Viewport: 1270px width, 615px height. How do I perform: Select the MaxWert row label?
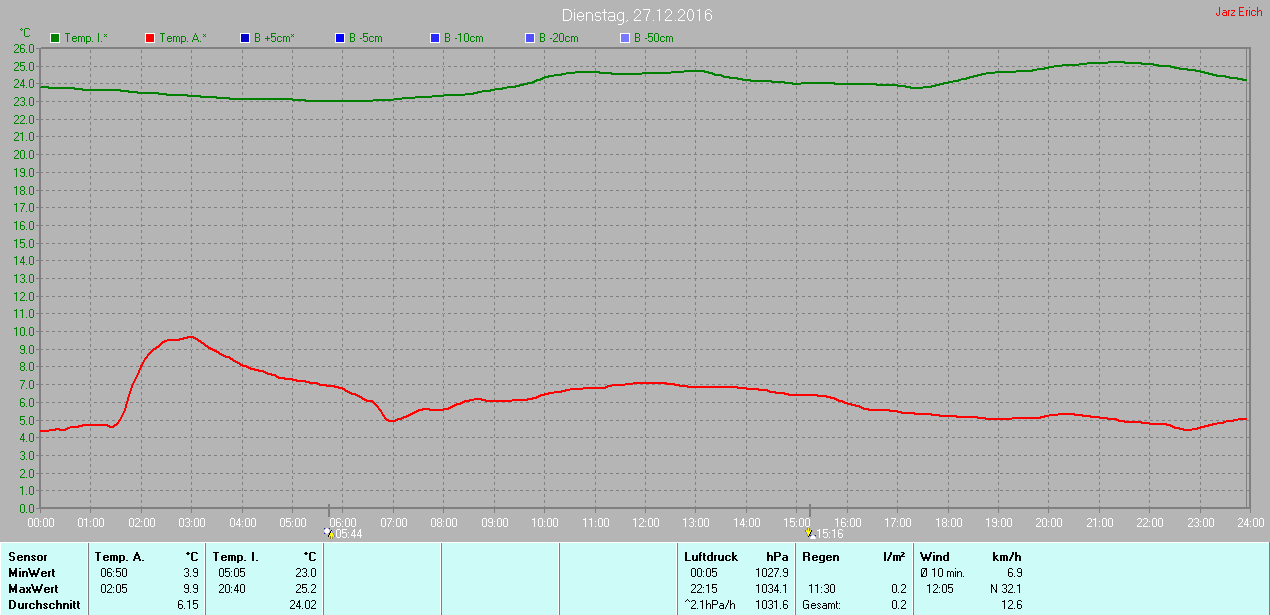click(x=33, y=589)
